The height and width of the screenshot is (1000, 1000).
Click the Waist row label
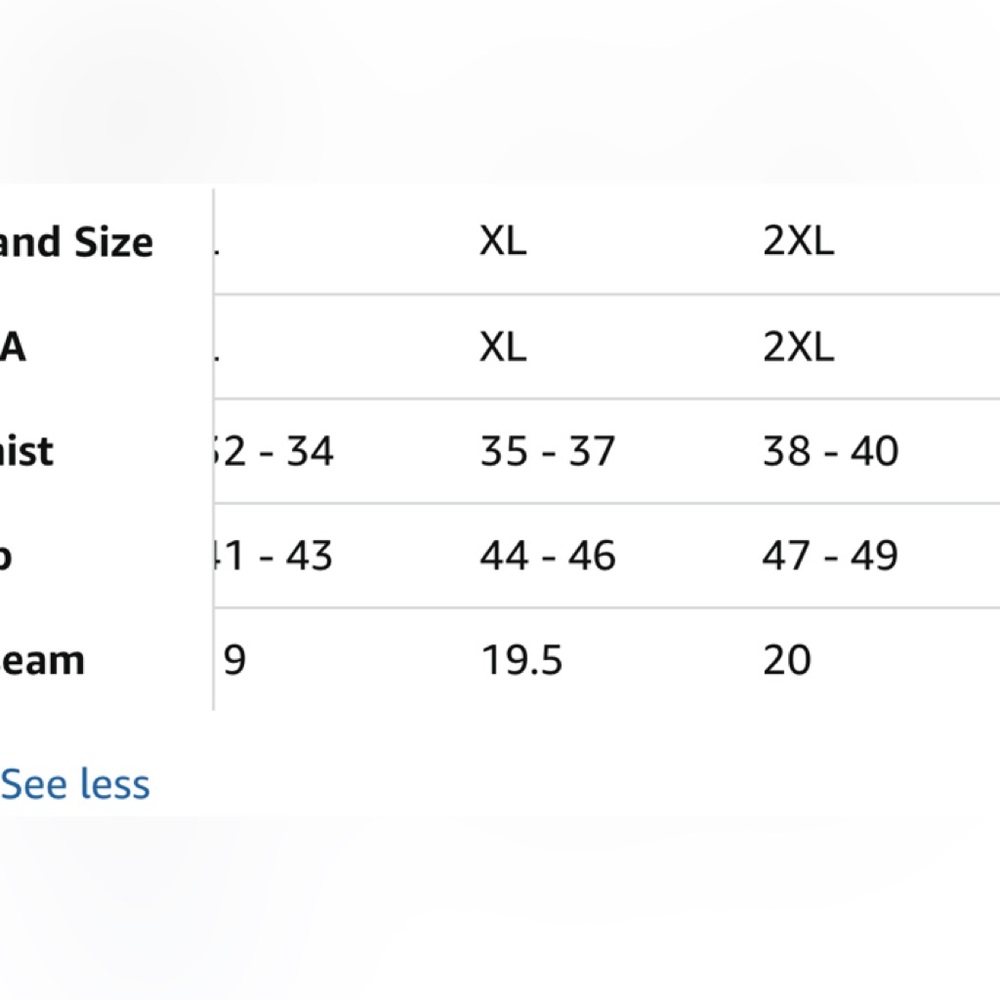26,451
